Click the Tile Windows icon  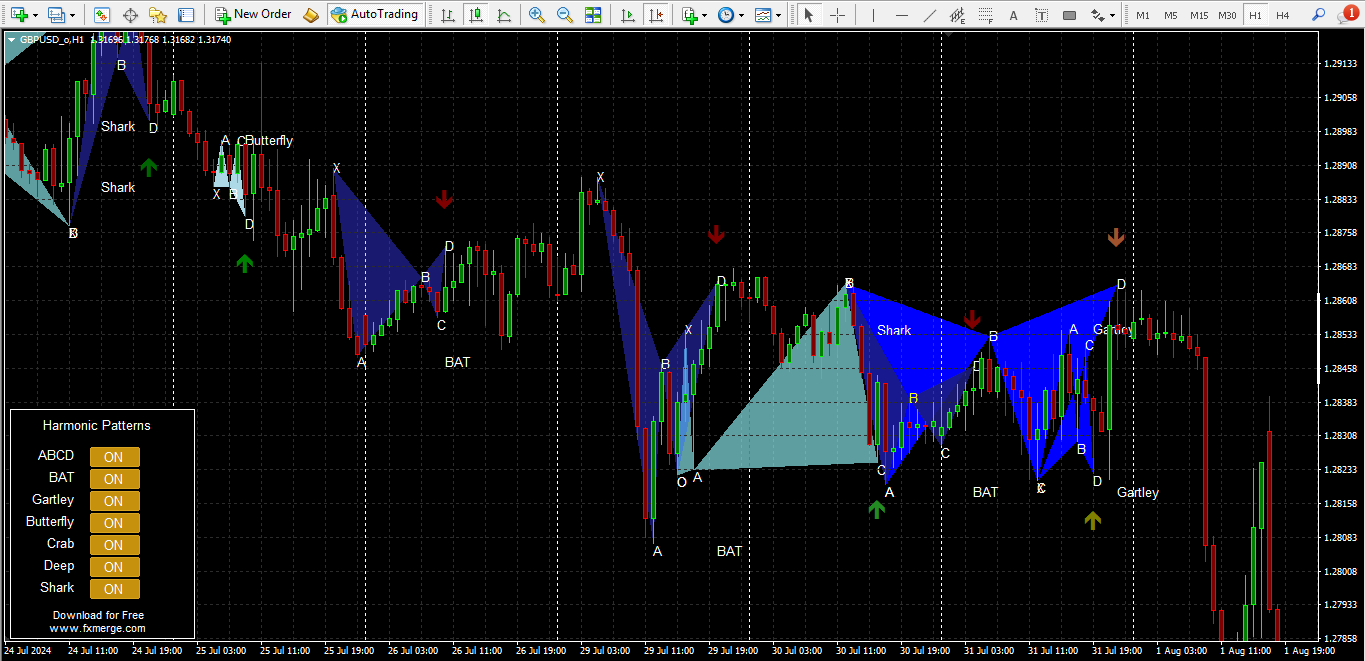tap(594, 15)
